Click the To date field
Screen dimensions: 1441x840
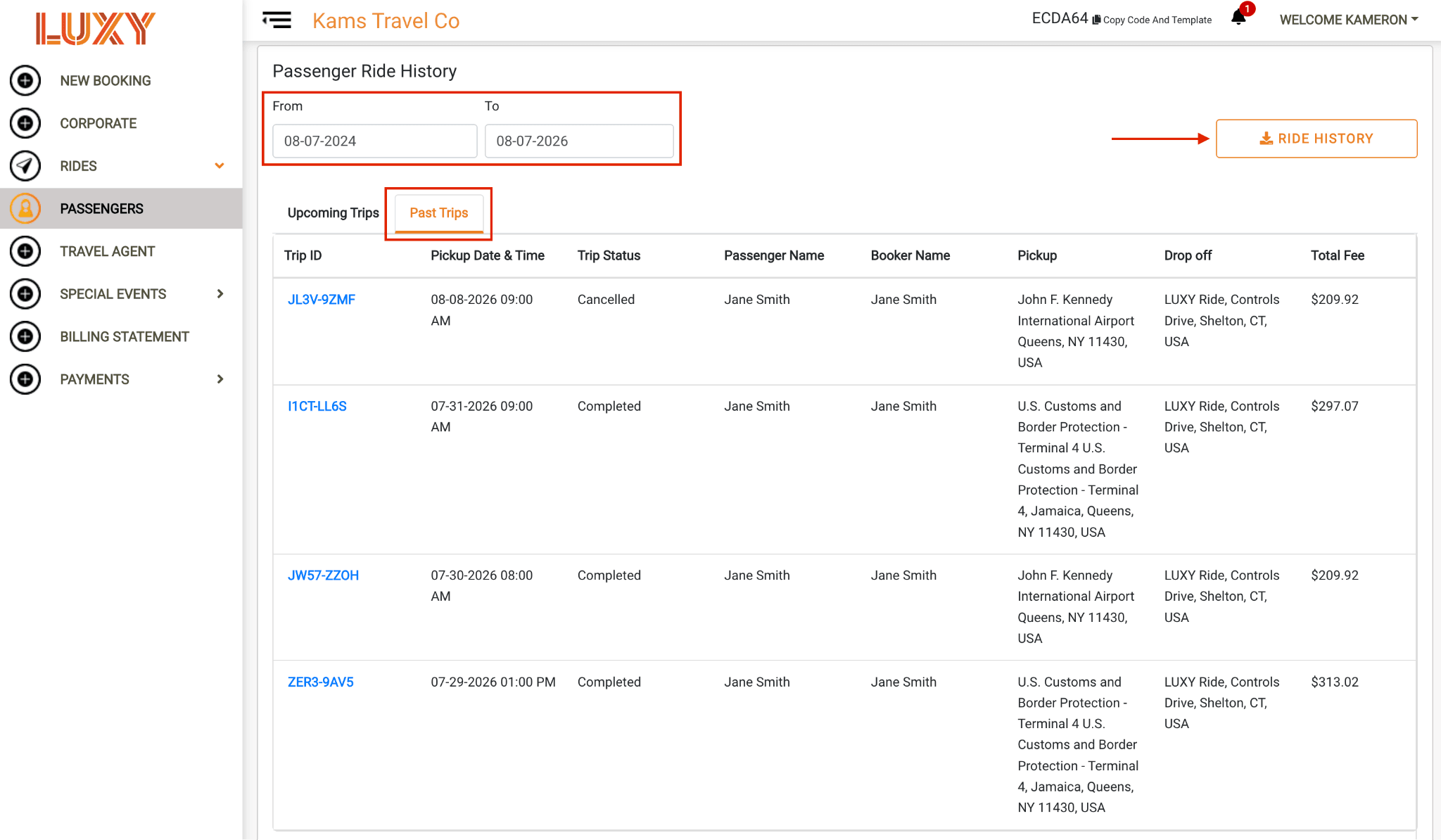tap(579, 141)
